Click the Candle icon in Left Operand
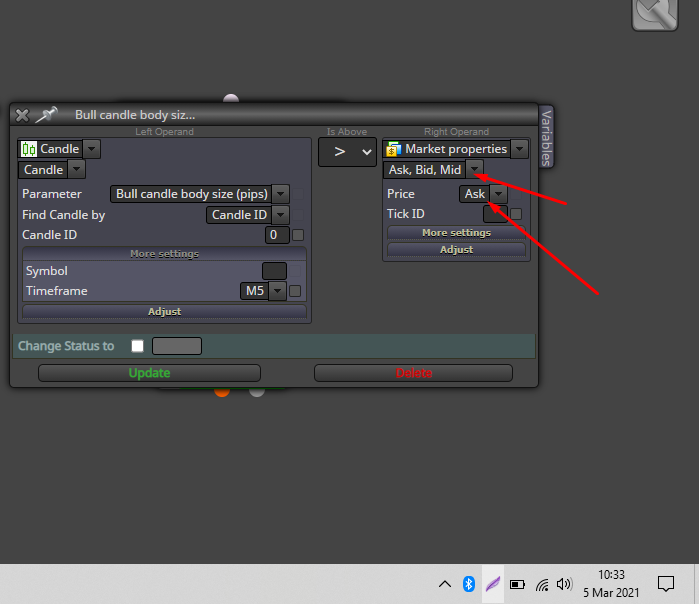The height and width of the screenshot is (604, 699). click(29, 149)
